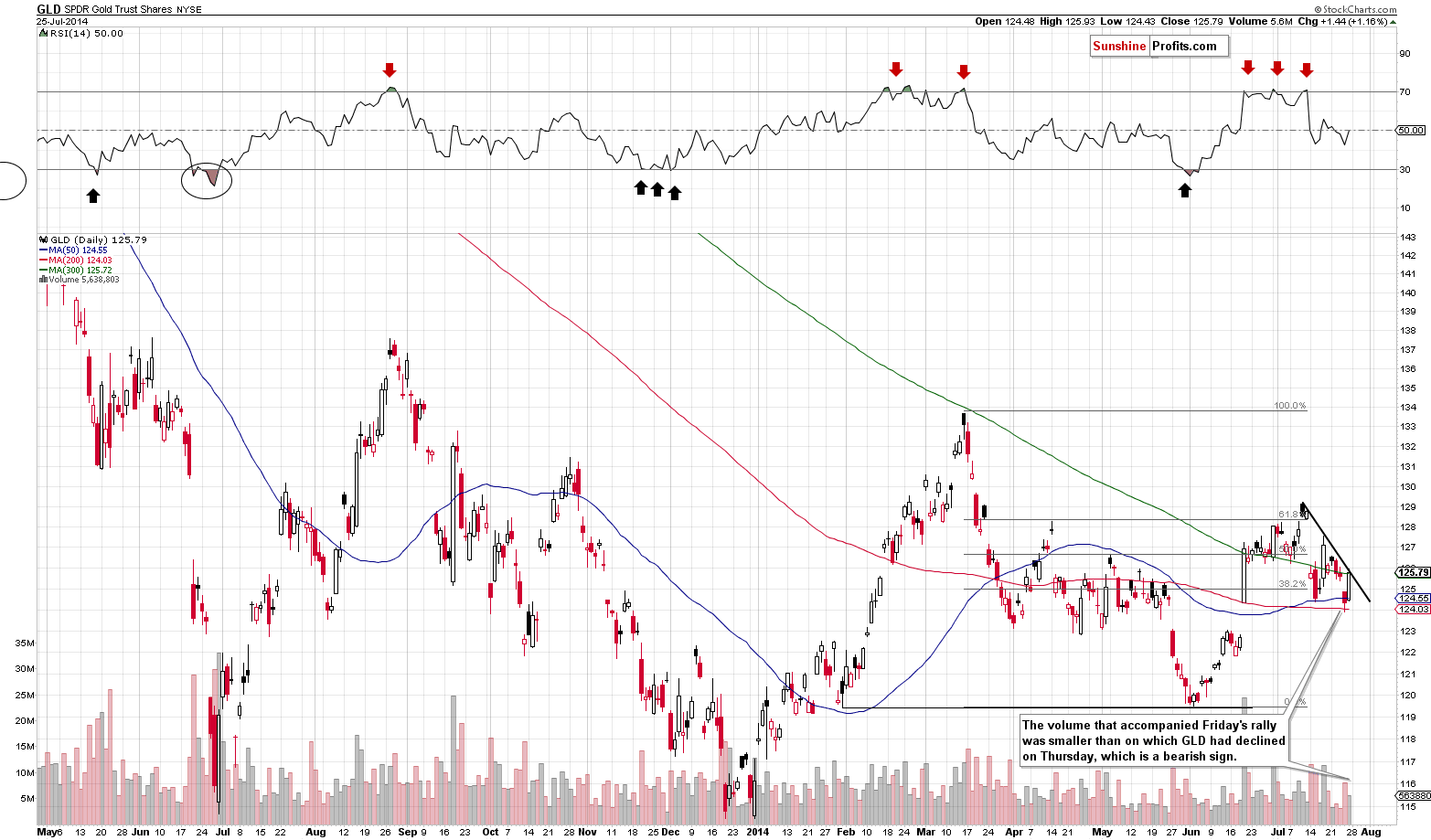Screen dimensions: 1431x840
Task: Click the 5M volume scale label
Action: click(x=27, y=798)
